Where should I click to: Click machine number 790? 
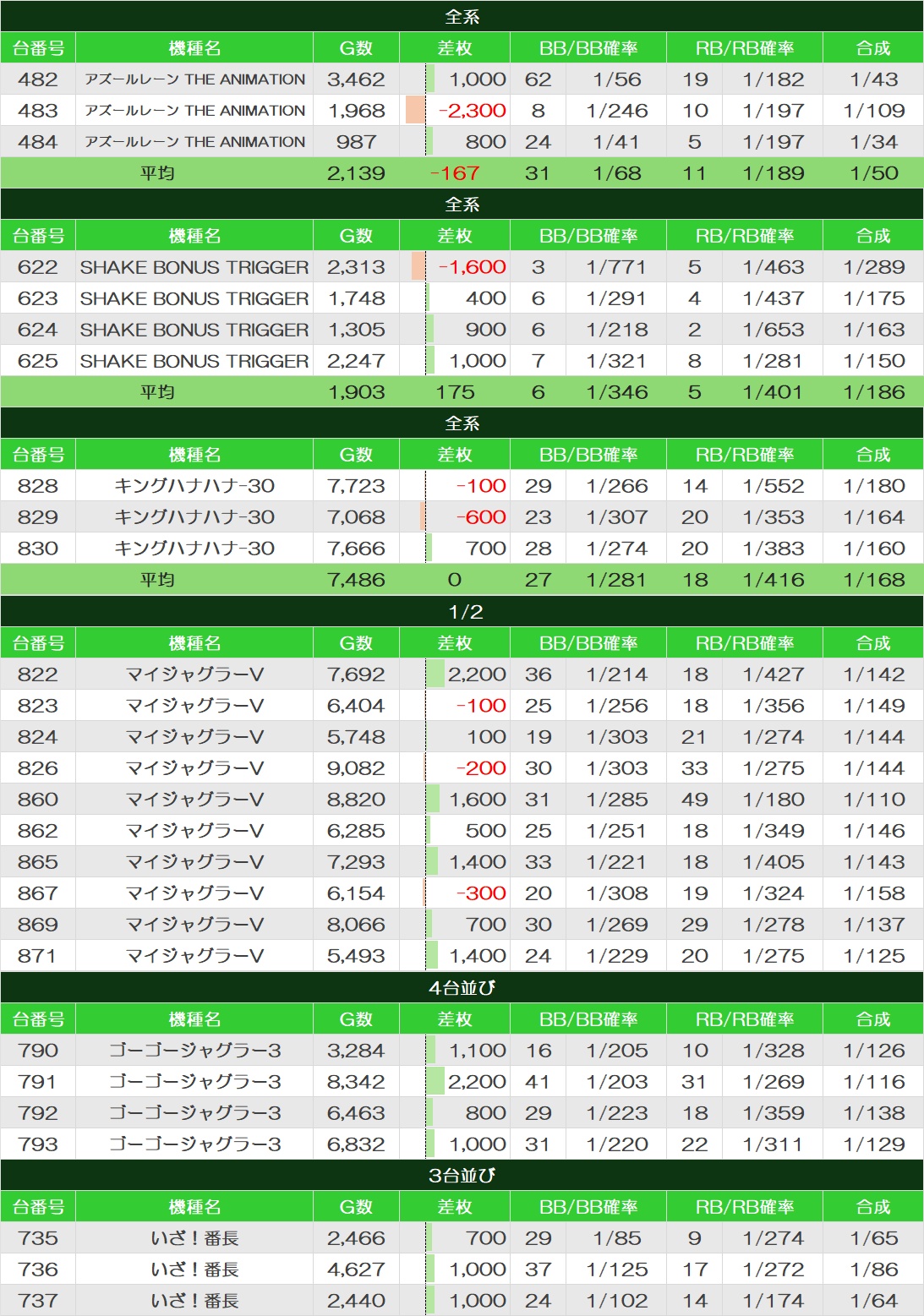pos(38,1051)
